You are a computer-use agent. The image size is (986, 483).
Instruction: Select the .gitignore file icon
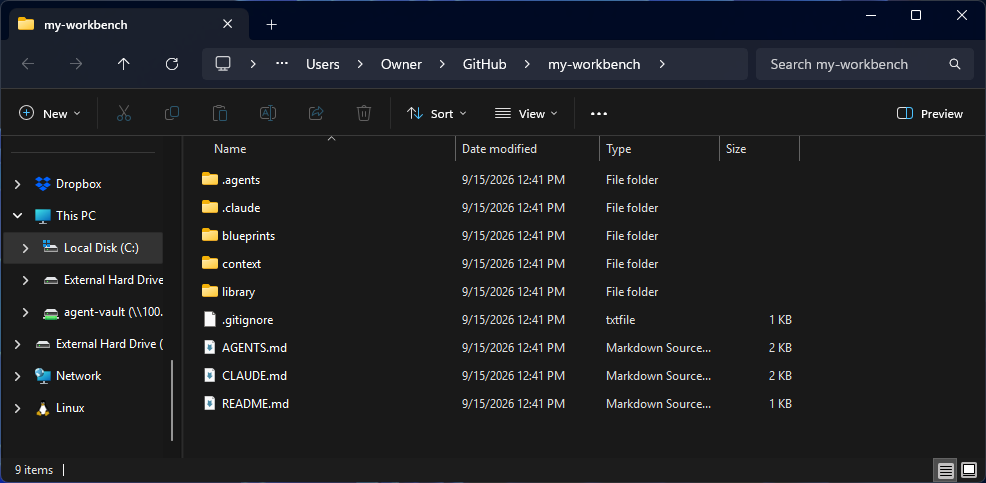click(x=210, y=319)
